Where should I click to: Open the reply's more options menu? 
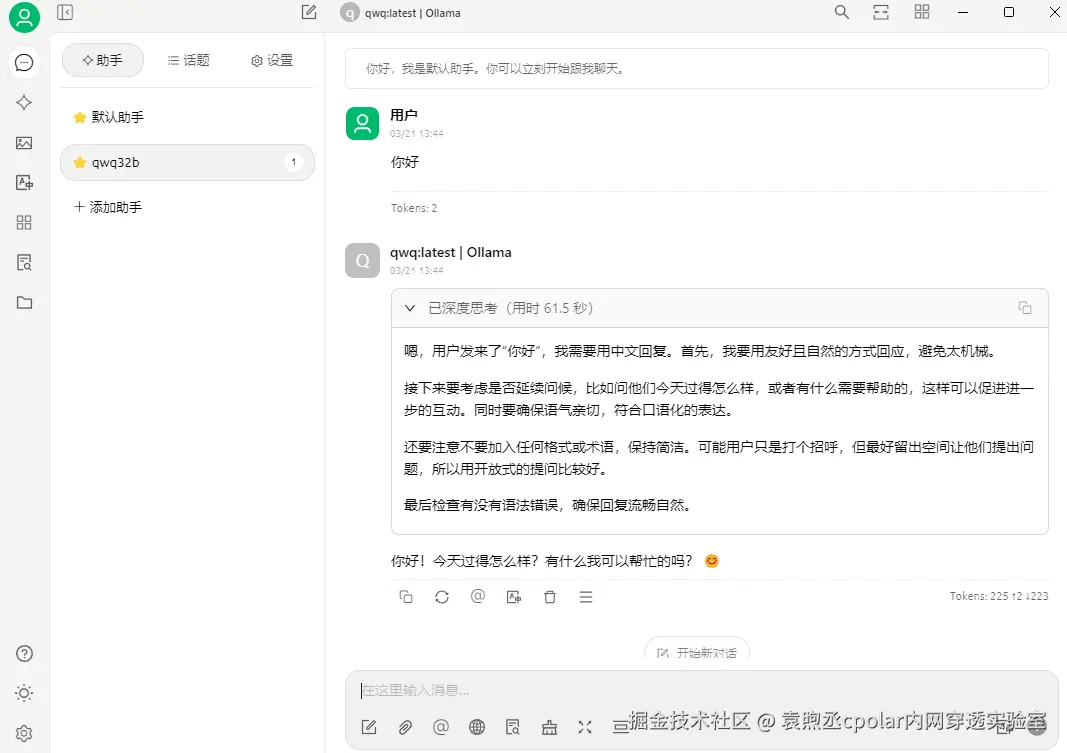[x=586, y=597]
